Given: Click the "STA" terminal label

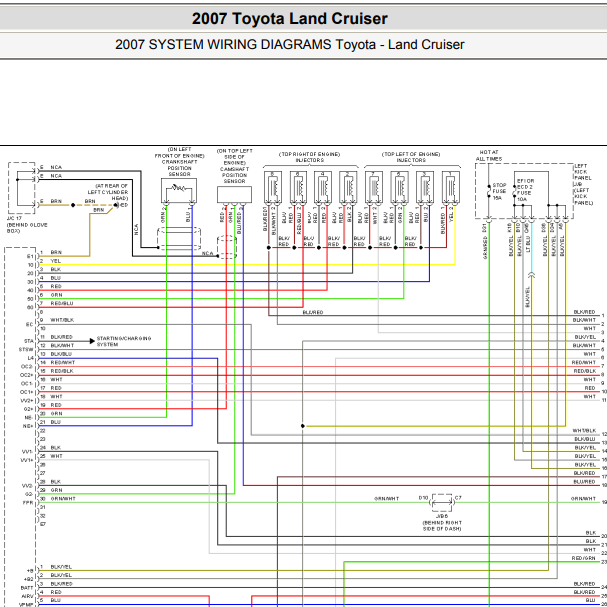Looking at the screenshot, I should pyautogui.click(x=29, y=341).
